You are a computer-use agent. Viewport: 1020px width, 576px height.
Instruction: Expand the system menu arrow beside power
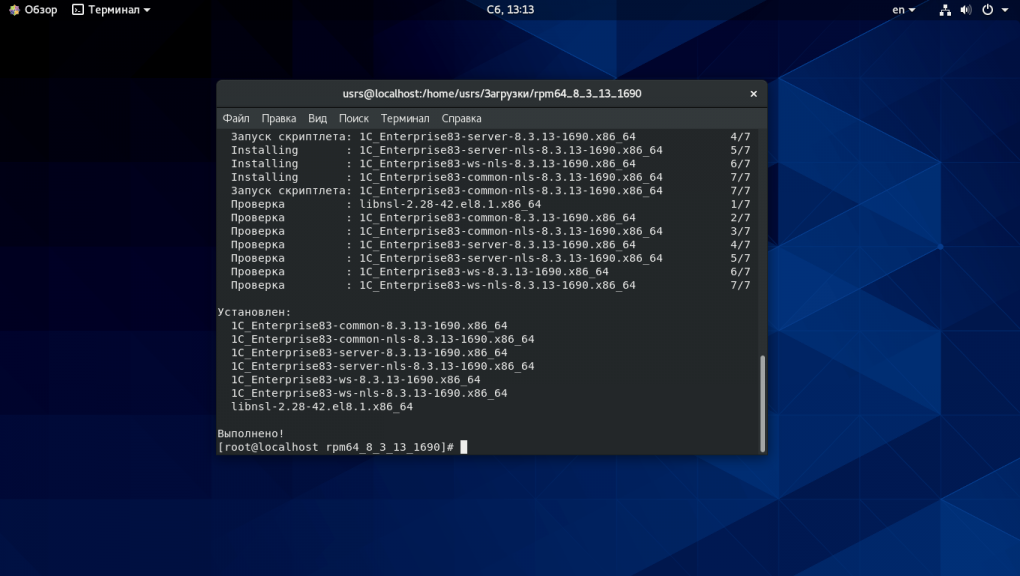1004,10
